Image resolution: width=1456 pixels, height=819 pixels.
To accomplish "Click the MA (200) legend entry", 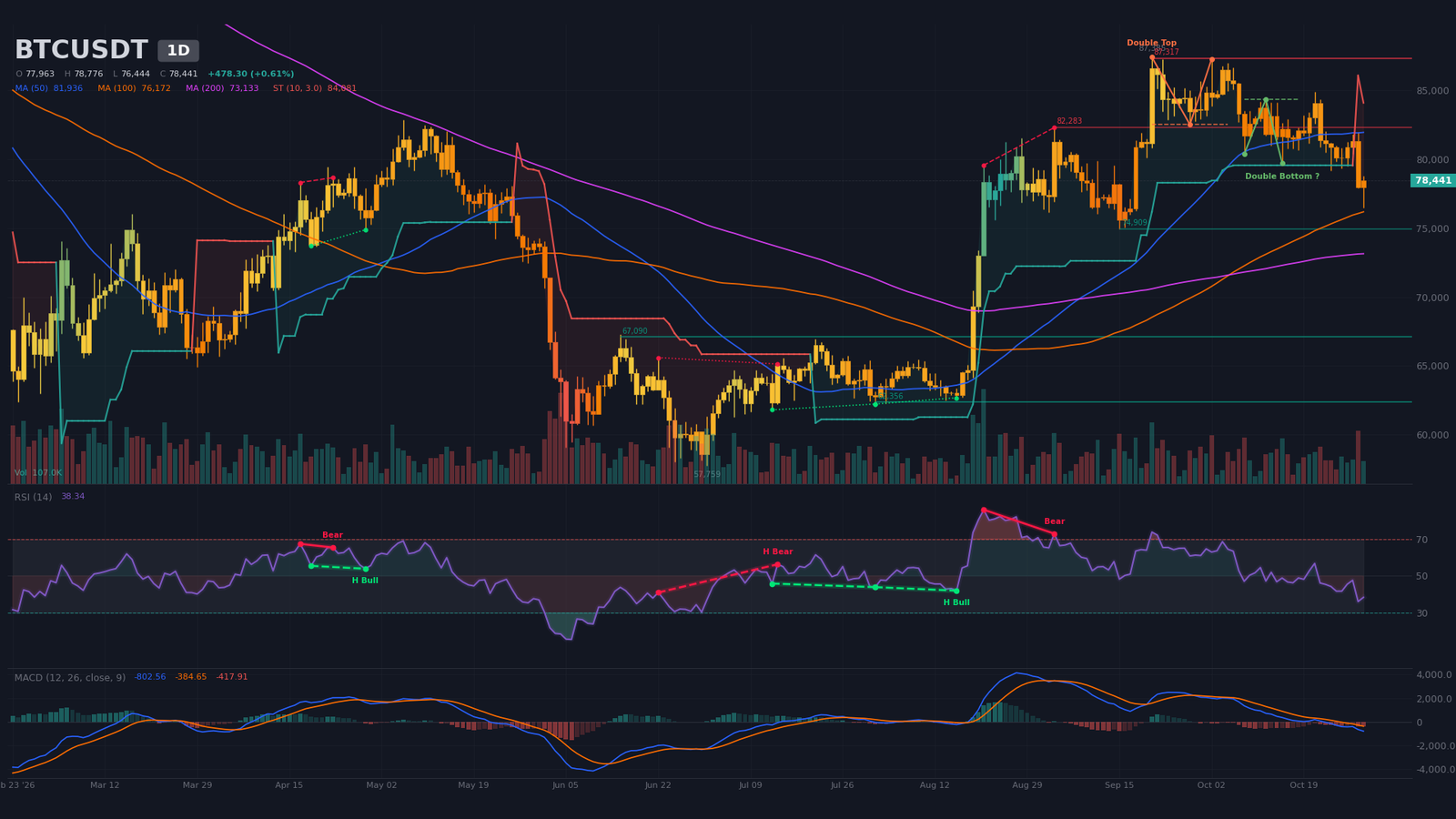I will [222, 88].
